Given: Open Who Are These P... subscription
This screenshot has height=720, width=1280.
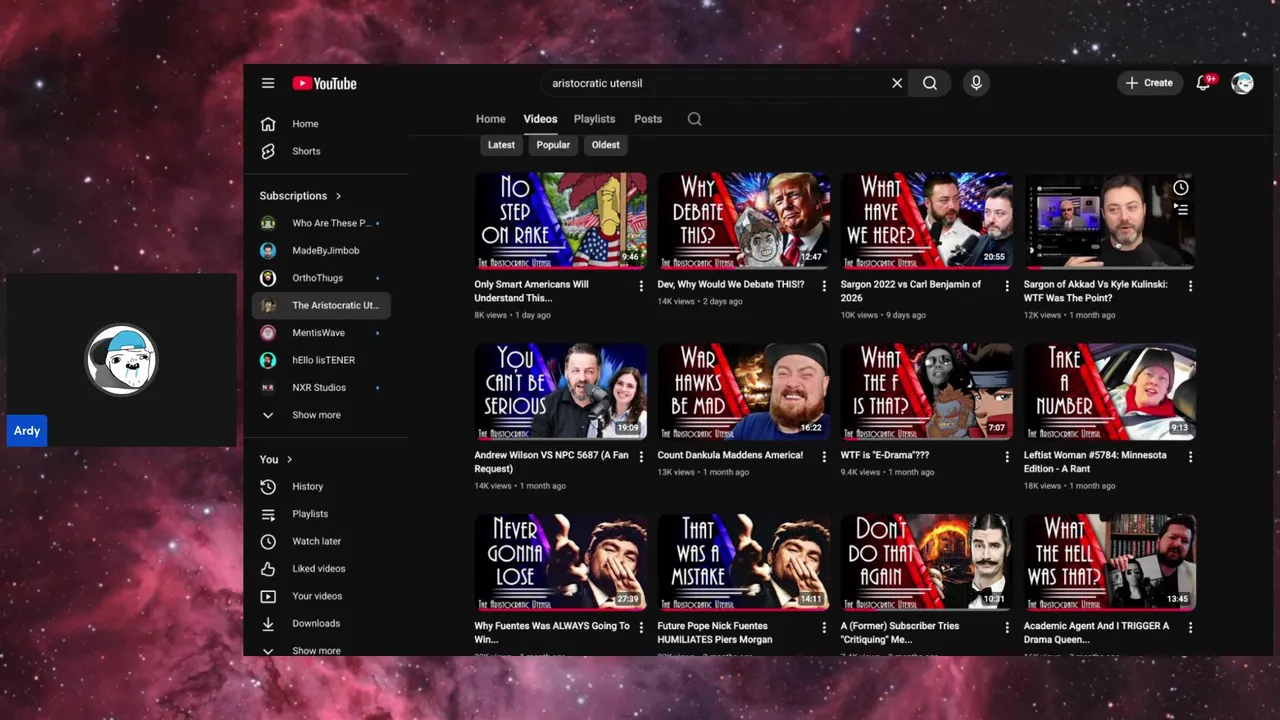Looking at the screenshot, I should pyautogui.click(x=320, y=223).
